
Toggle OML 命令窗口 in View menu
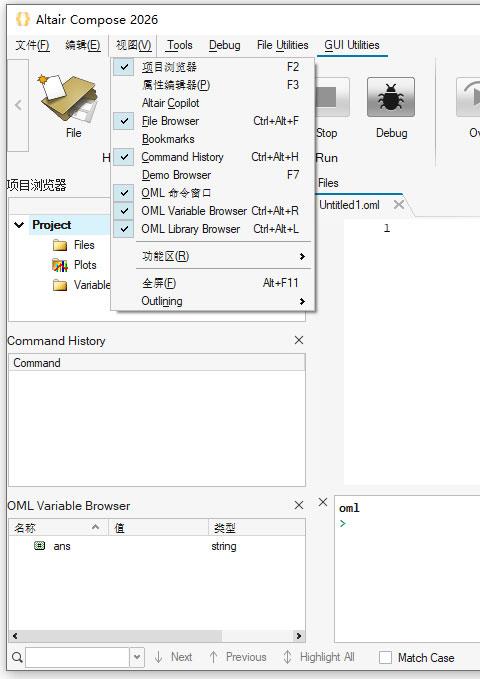click(x=212, y=193)
